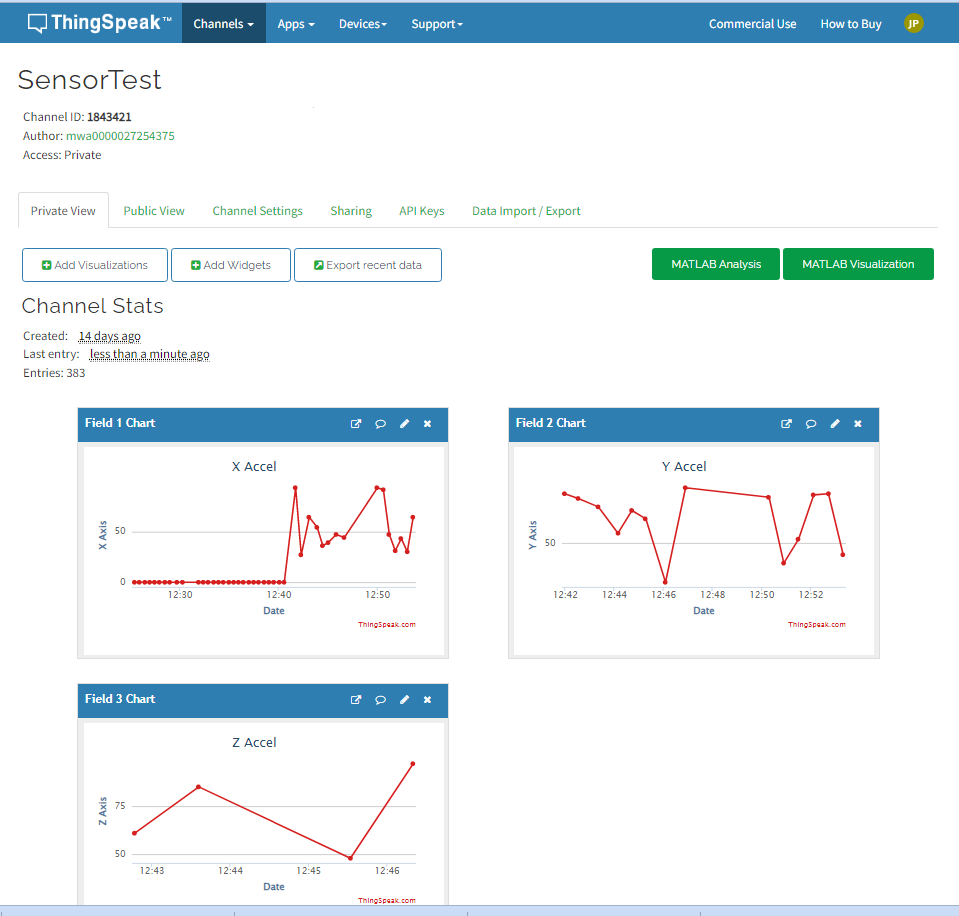Image resolution: width=959 pixels, height=916 pixels.
Task: Open Field 2 Chart in new window icon
Action: tap(787, 424)
